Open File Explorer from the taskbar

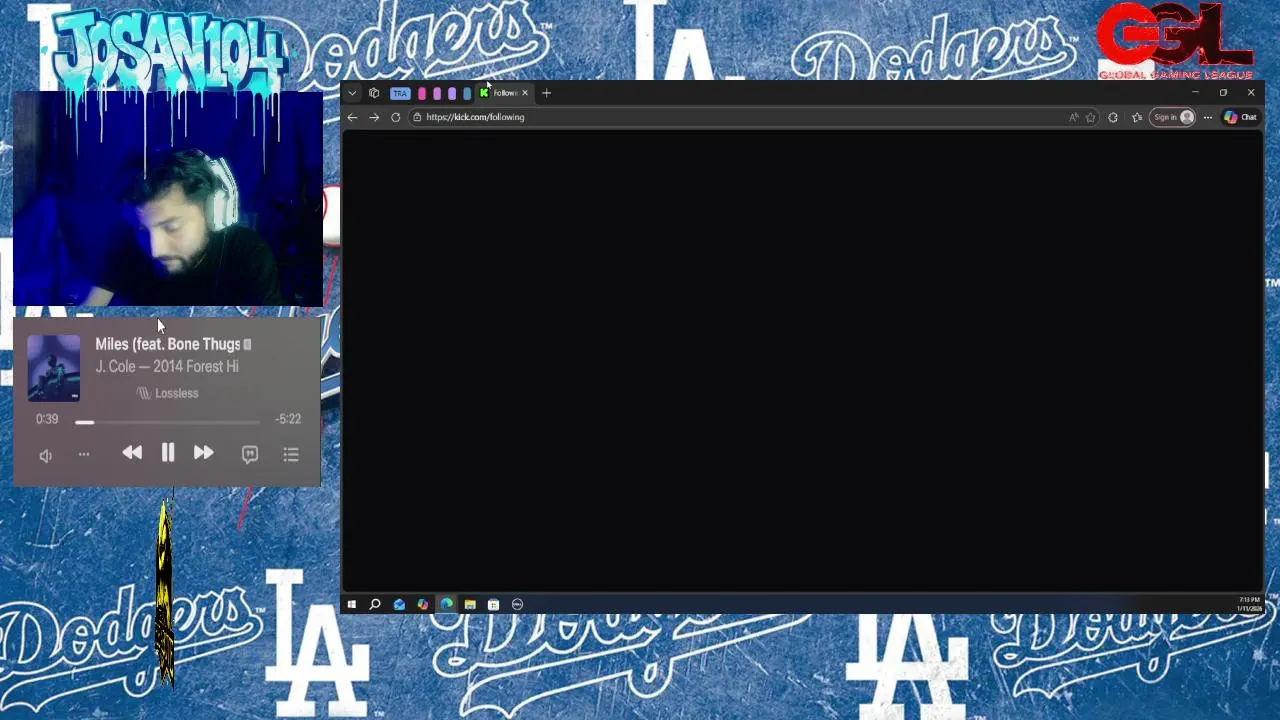point(470,604)
